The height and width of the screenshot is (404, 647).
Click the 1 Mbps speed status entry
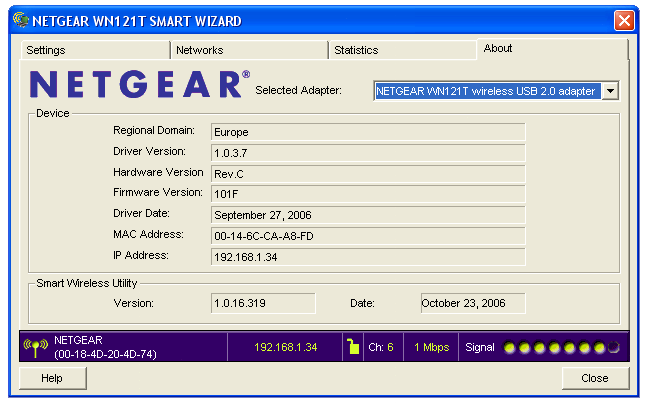(x=432, y=347)
